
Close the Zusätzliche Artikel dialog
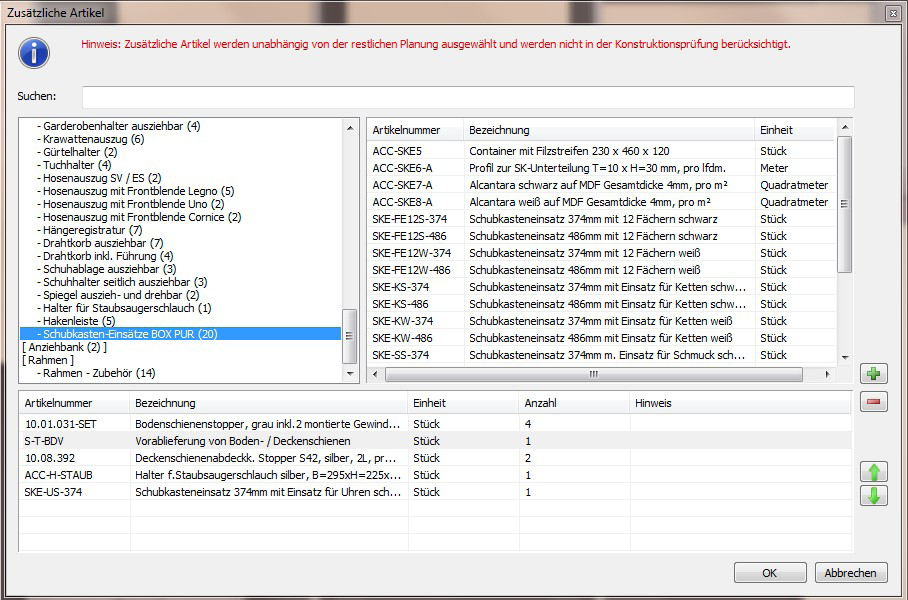point(892,13)
